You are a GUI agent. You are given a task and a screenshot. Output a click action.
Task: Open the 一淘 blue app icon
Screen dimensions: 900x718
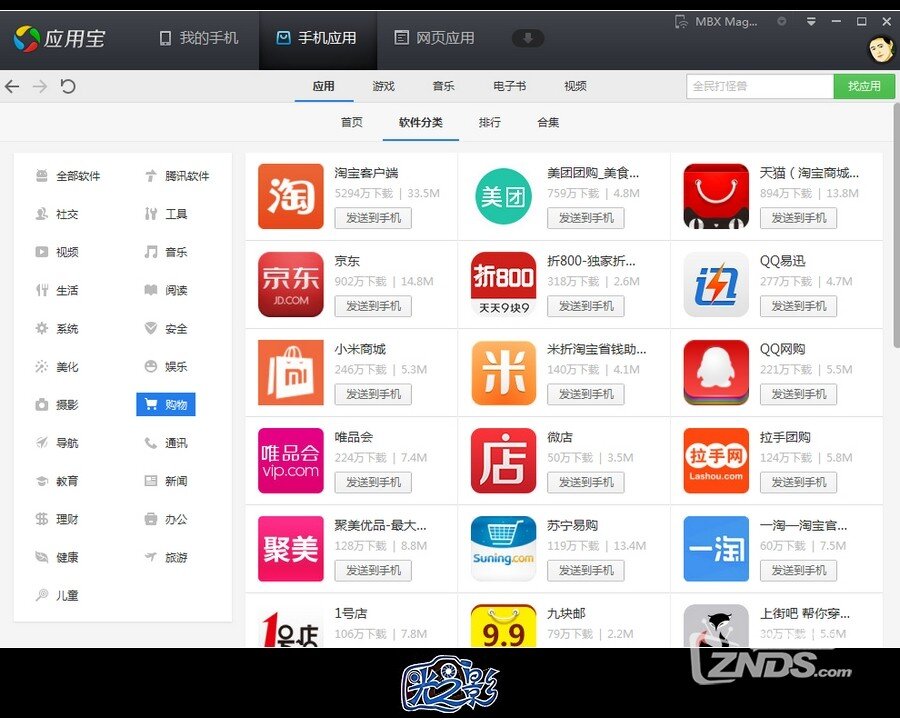pyautogui.click(x=716, y=549)
